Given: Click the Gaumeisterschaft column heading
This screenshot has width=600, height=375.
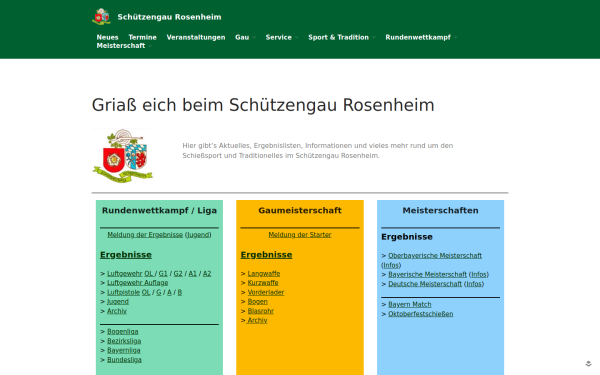Looking at the screenshot, I should click(300, 210).
